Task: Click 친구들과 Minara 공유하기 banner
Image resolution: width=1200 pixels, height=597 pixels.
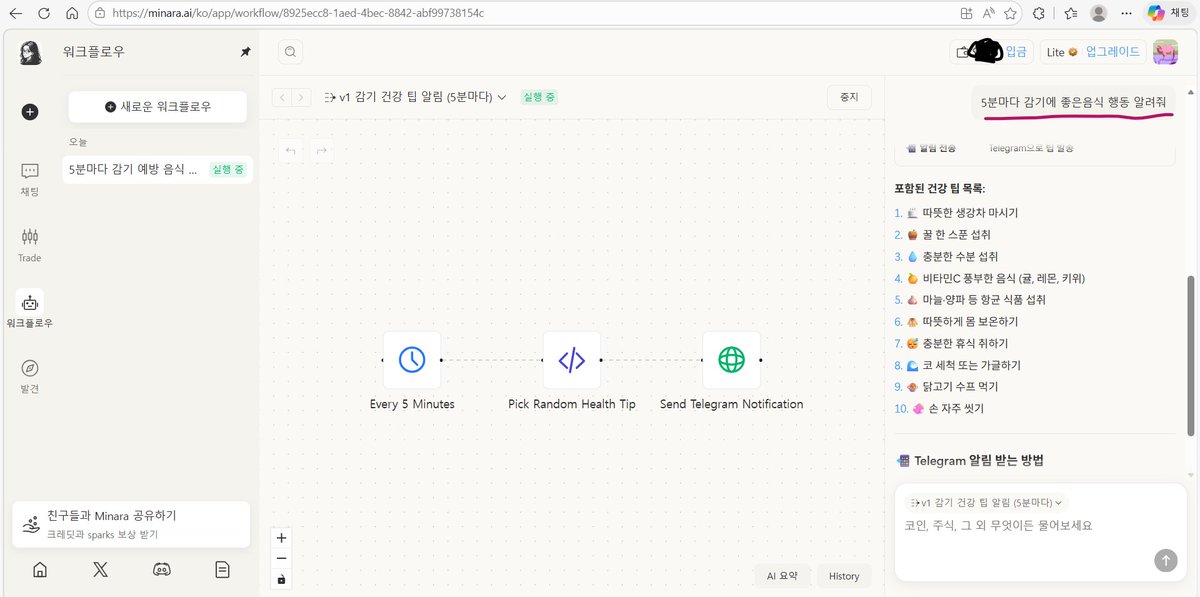Action: (x=131, y=524)
